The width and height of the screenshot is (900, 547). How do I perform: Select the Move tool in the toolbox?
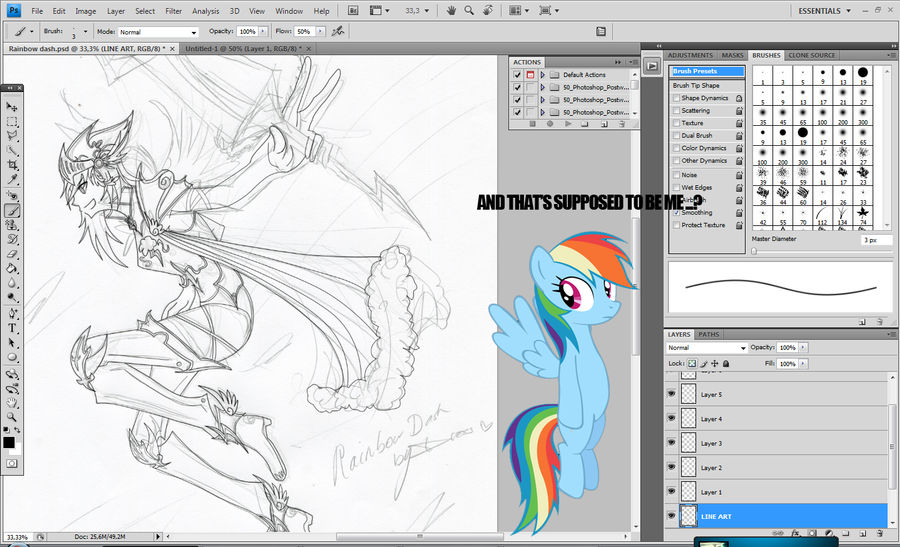pos(12,106)
